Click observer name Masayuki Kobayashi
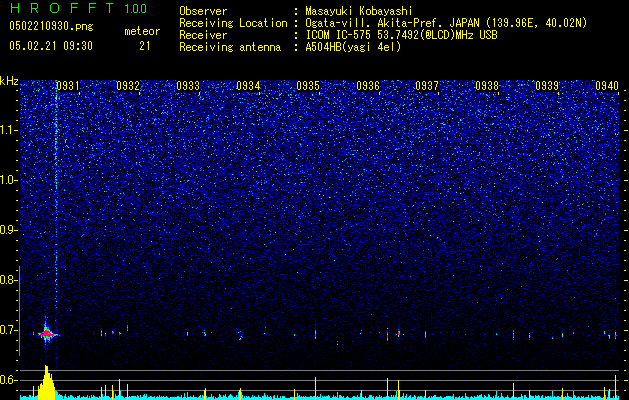629x400 pixels. [x=359, y=11]
